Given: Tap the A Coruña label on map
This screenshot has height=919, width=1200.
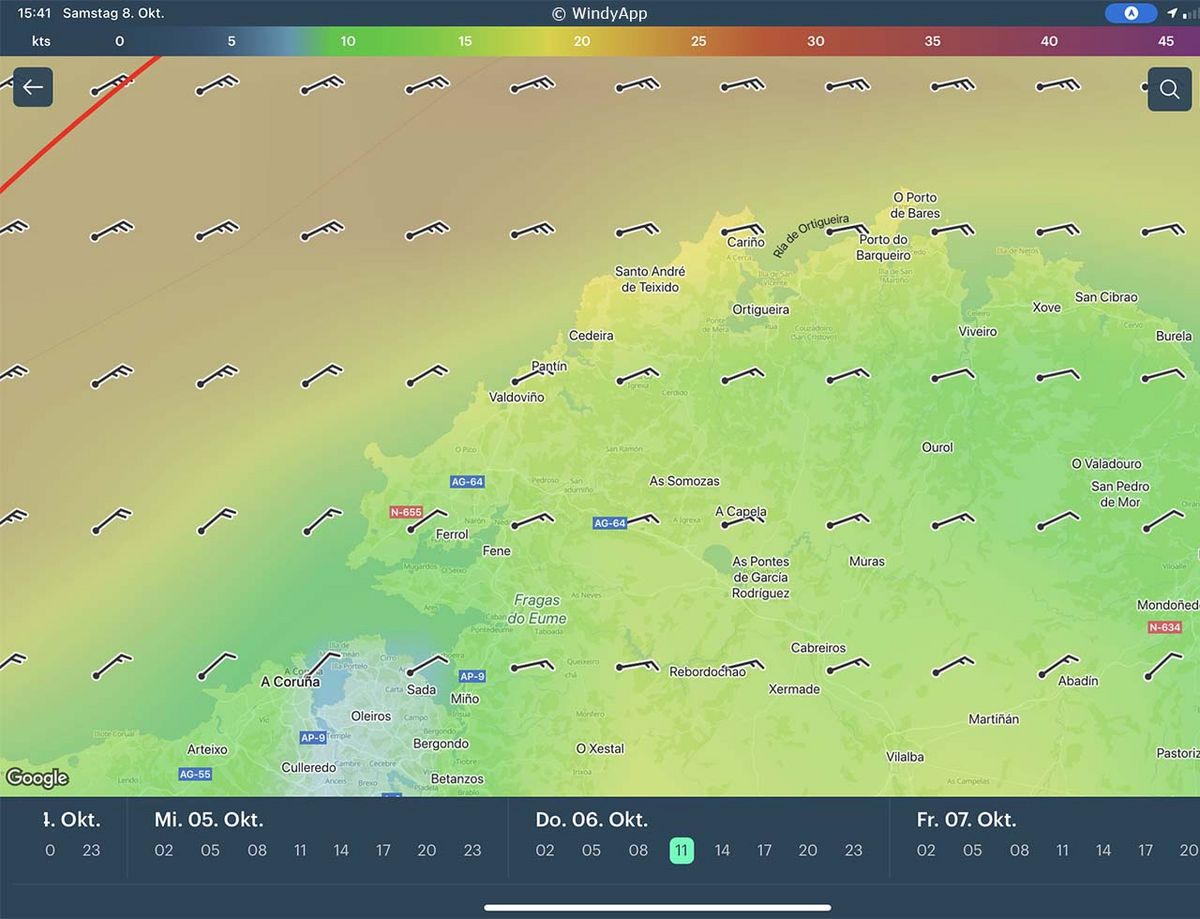Looking at the screenshot, I should [290, 682].
